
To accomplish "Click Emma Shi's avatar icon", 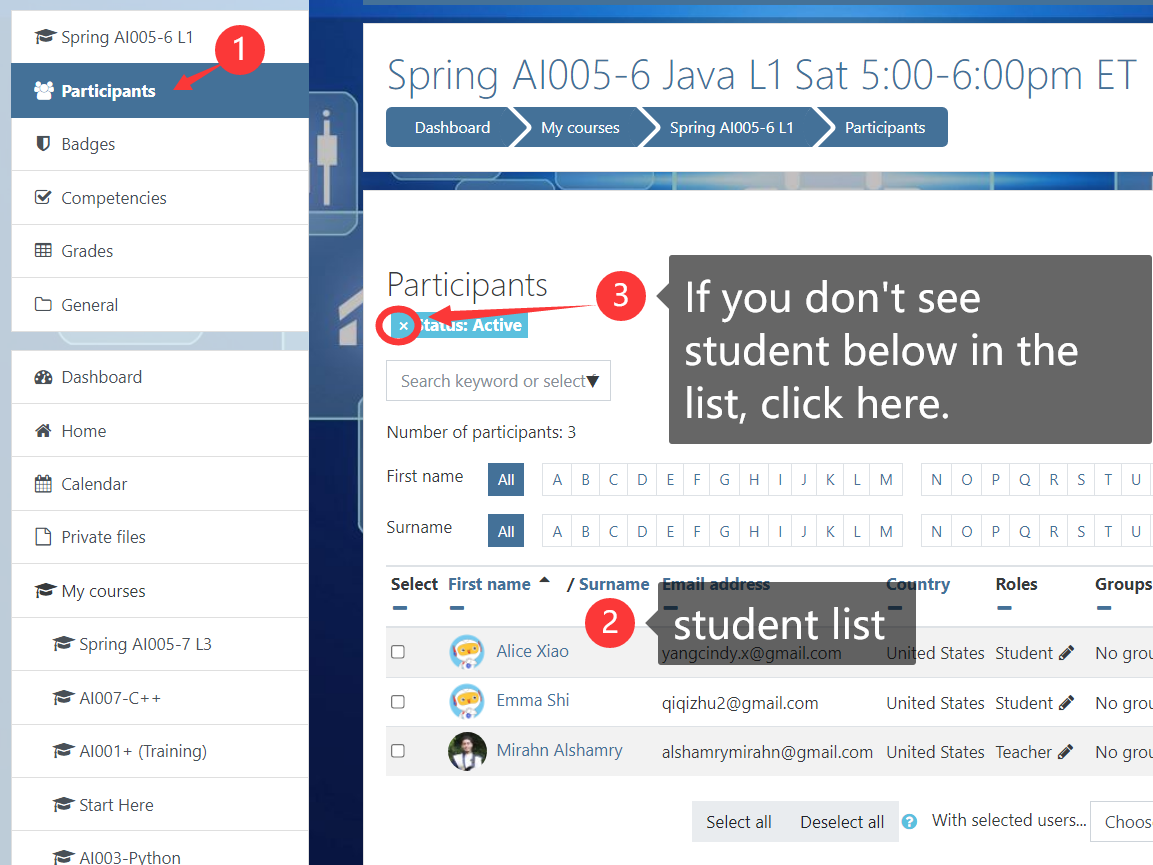I will point(467,701).
